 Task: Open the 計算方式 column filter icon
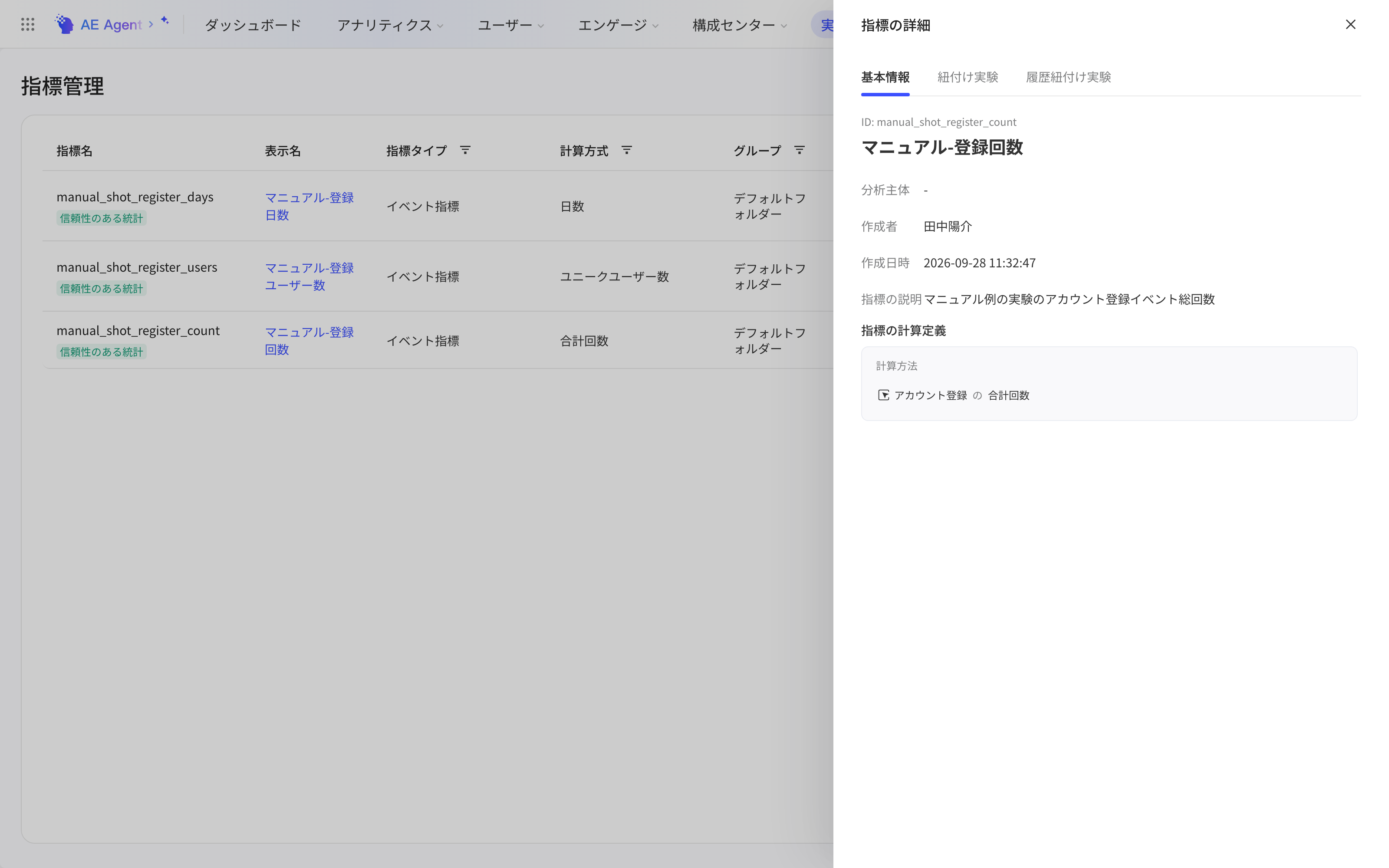tap(626, 151)
